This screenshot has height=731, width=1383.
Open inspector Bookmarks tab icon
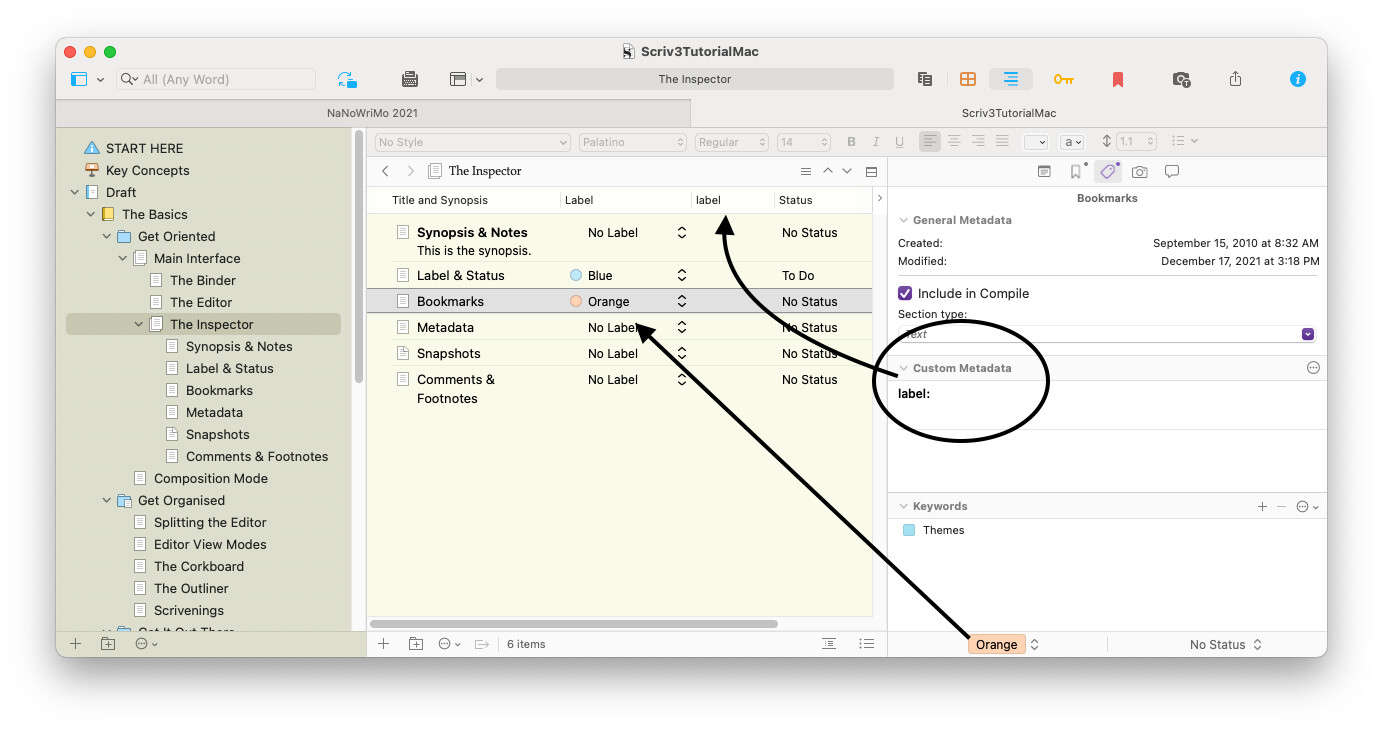tap(1076, 171)
